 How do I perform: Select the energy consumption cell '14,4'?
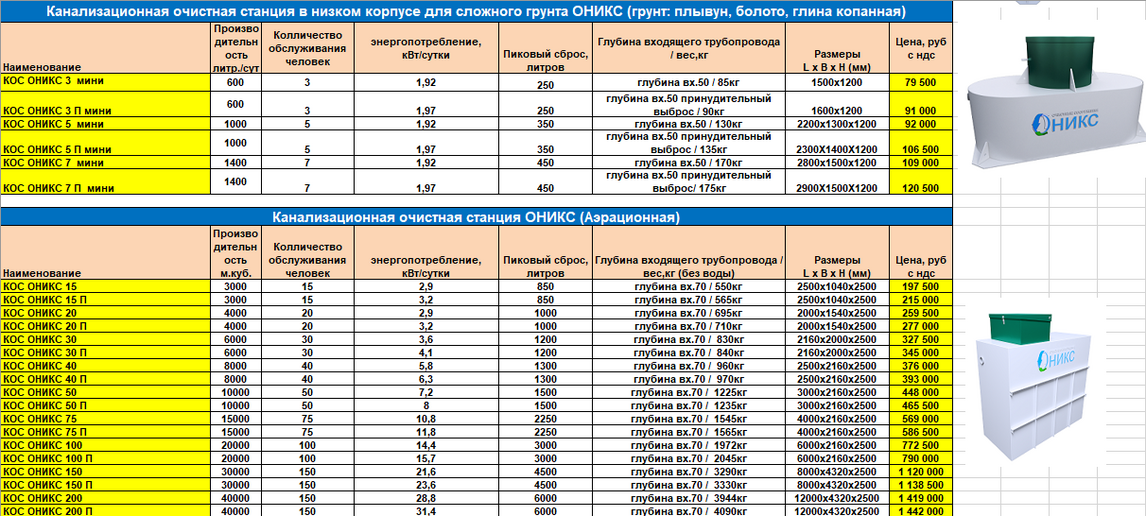pyautogui.click(x=426, y=445)
